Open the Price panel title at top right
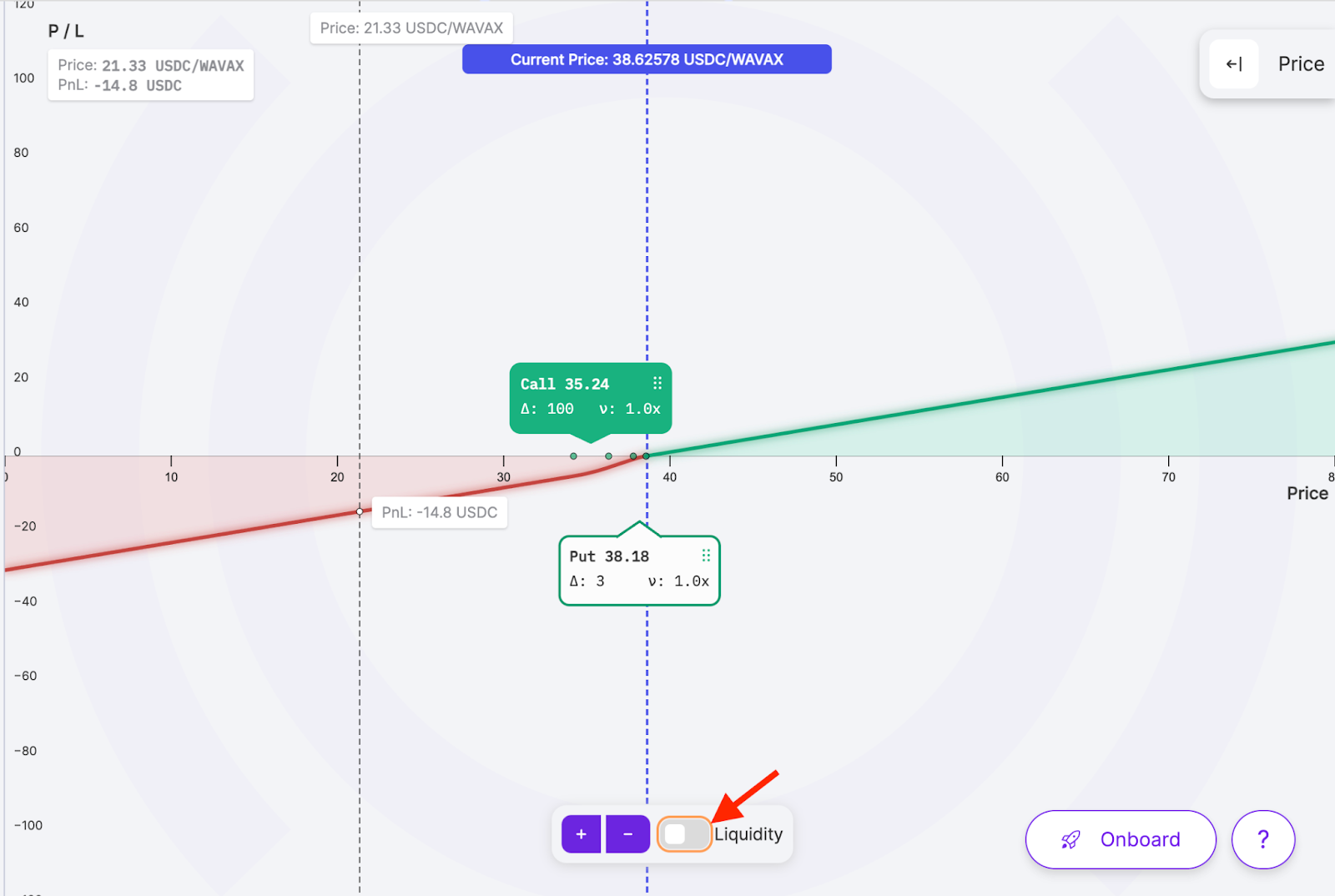The width and height of the screenshot is (1335, 896). pos(1300,64)
